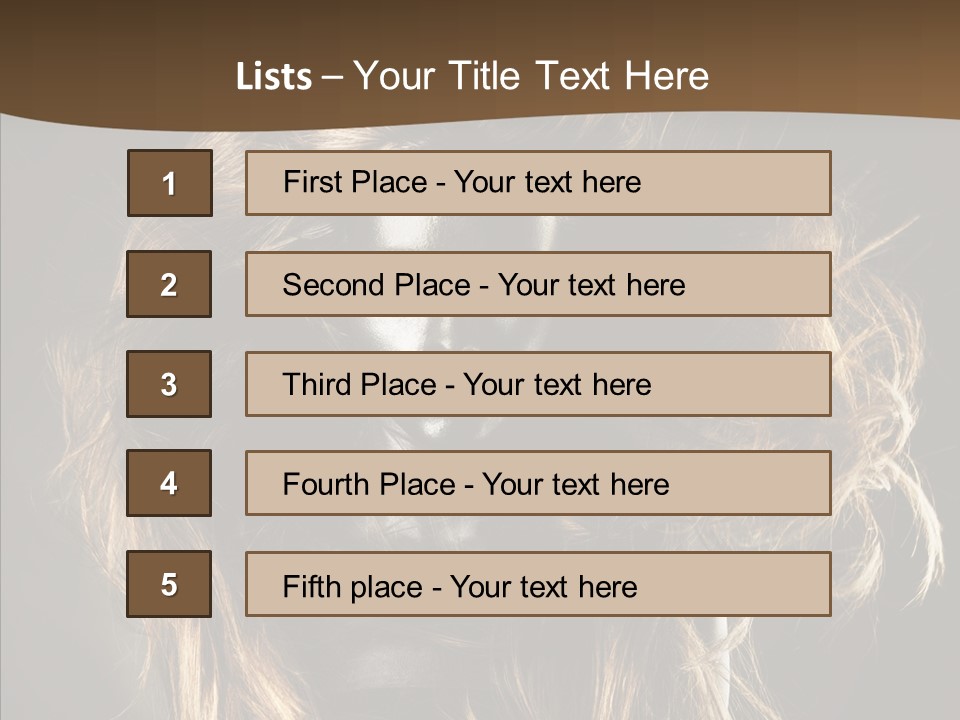This screenshot has height=720, width=960.
Task: Click the word 'Fifth' in row five
Action: (310, 586)
